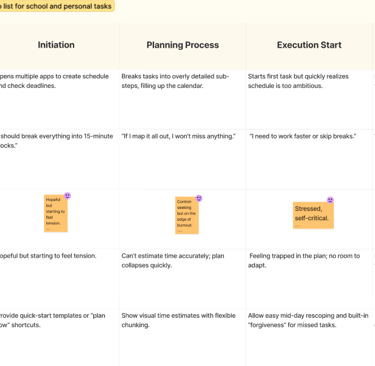Click the sad emoji on the Stressed sticky note
Screen dimensions: 375x366
[330, 200]
